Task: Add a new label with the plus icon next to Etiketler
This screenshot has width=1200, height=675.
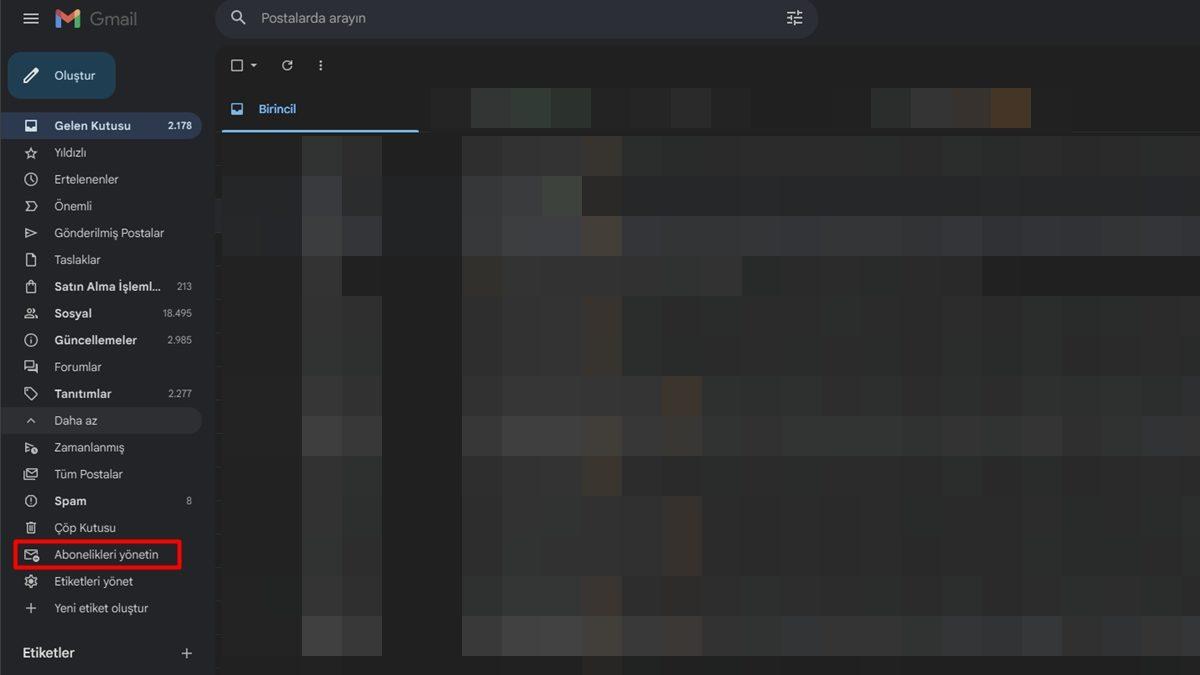Action: point(186,653)
